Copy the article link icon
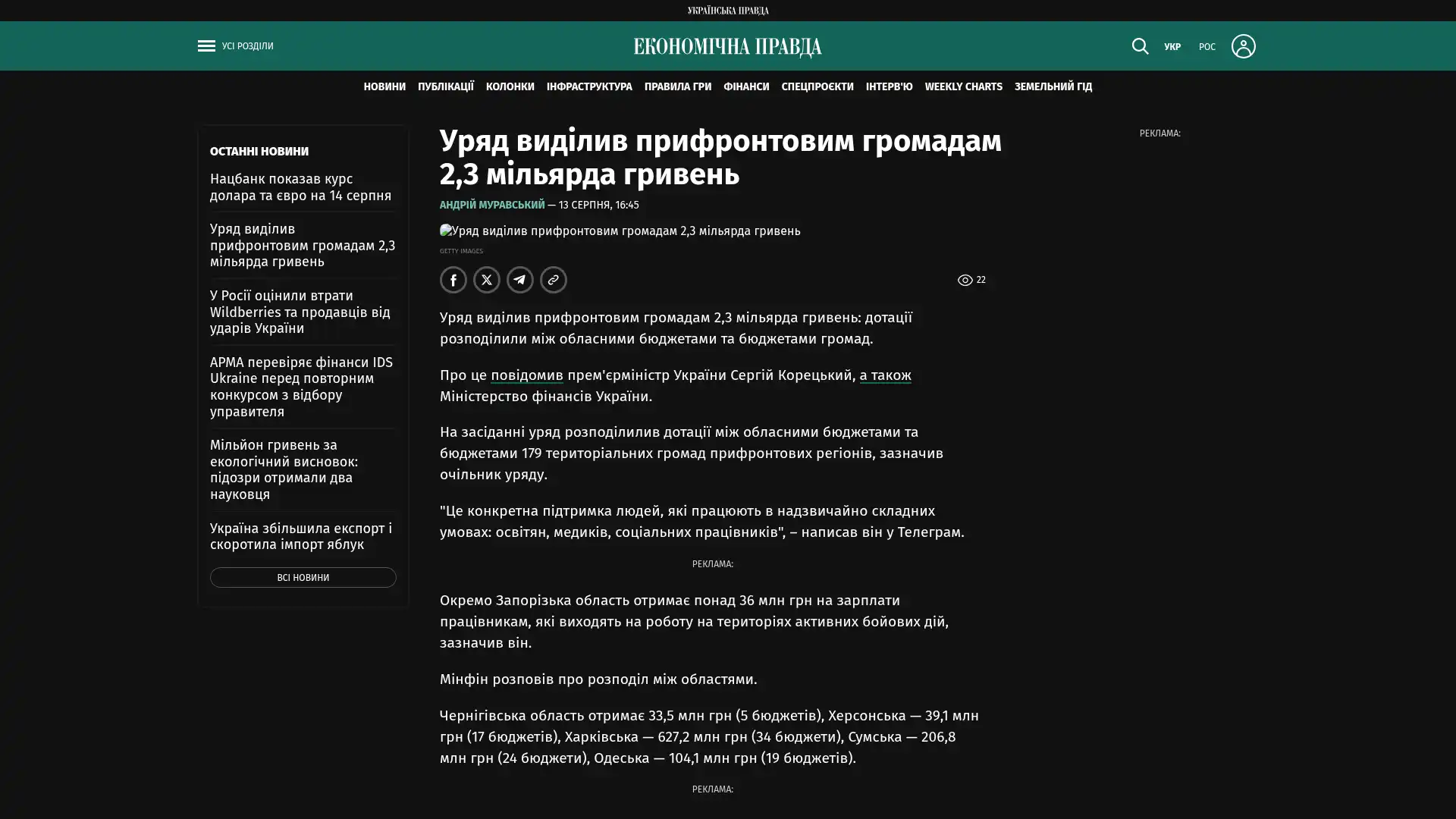Image resolution: width=1456 pixels, height=819 pixels. click(x=554, y=280)
